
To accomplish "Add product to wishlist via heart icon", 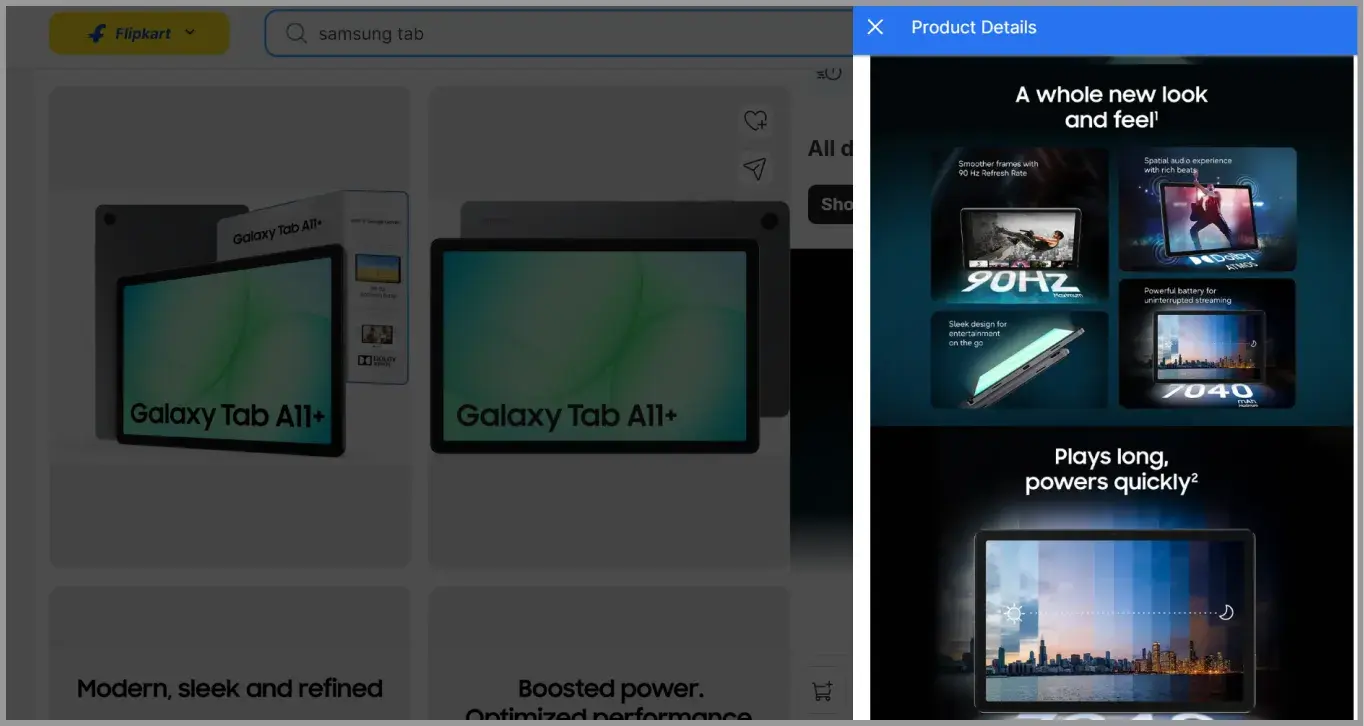I will coord(755,120).
